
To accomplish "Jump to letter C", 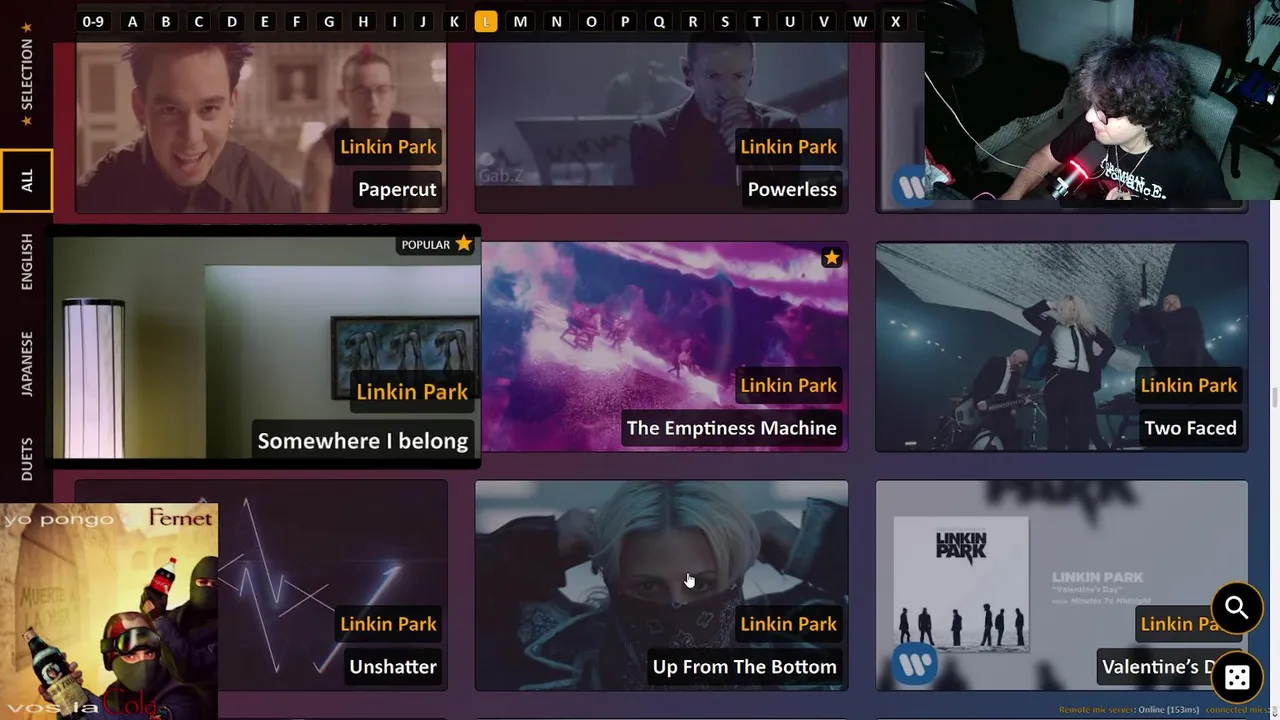I will (198, 21).
